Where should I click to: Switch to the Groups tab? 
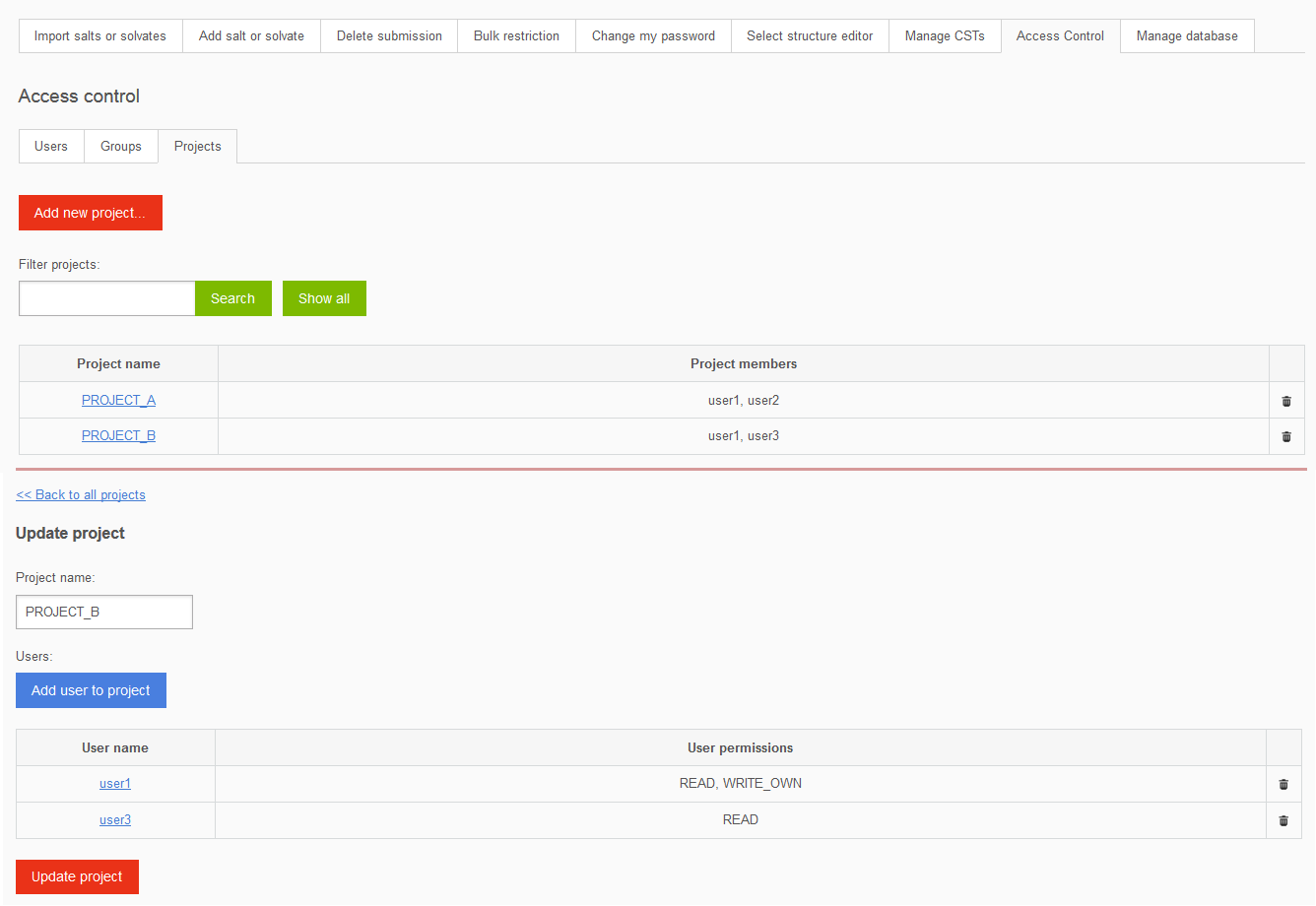coord(120,146)
